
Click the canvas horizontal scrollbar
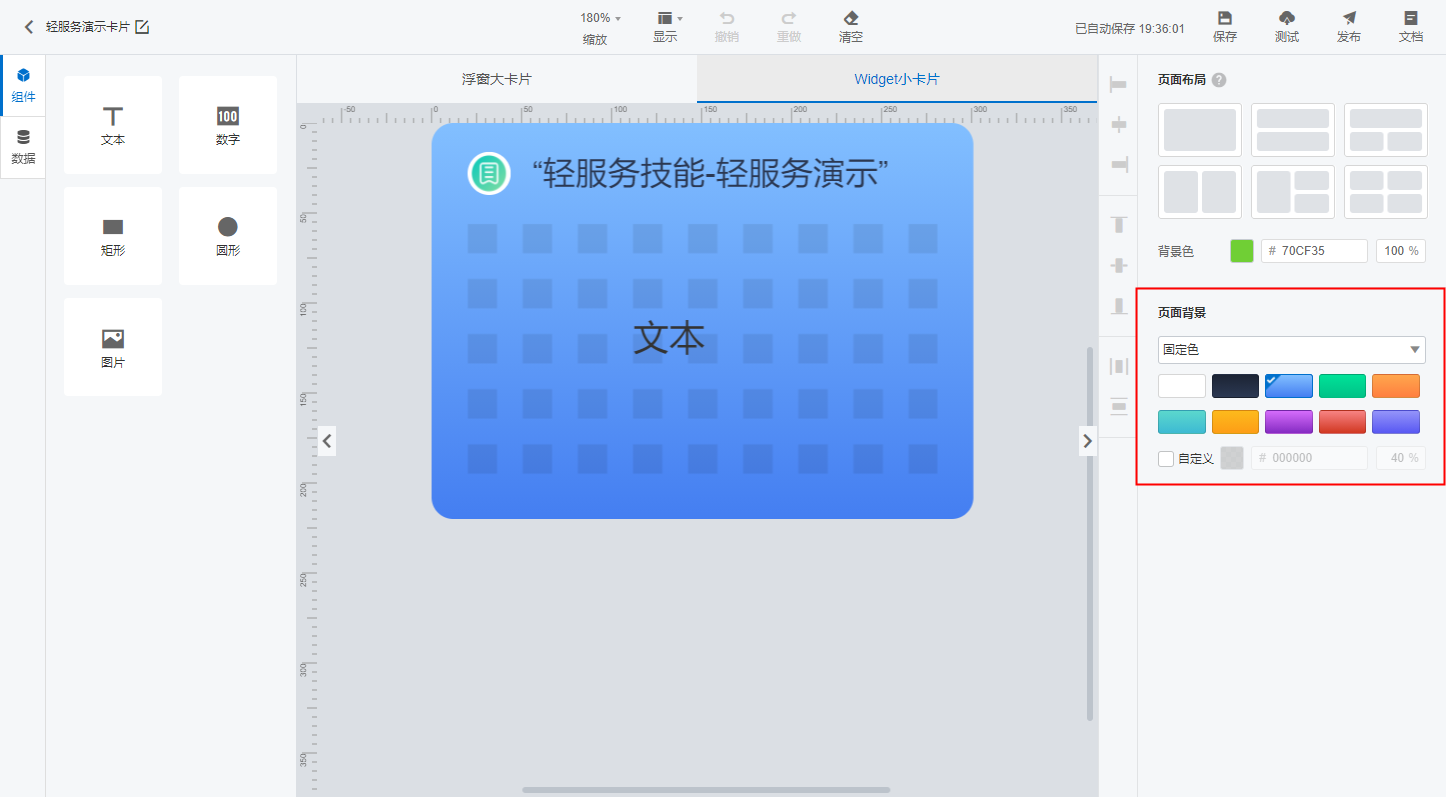coord(706,790)
